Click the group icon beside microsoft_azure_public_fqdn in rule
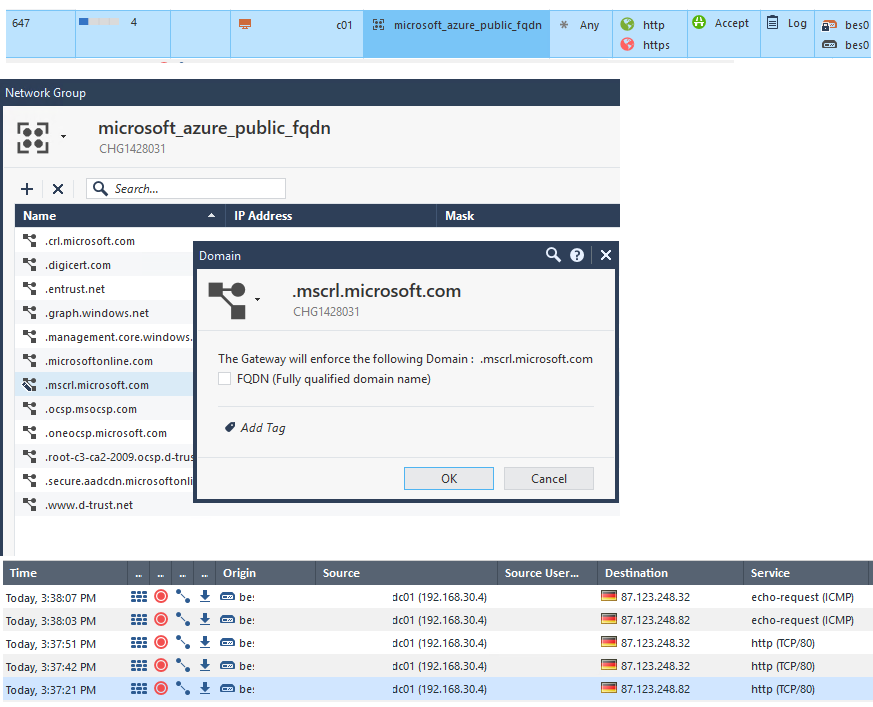 point(379,24)
